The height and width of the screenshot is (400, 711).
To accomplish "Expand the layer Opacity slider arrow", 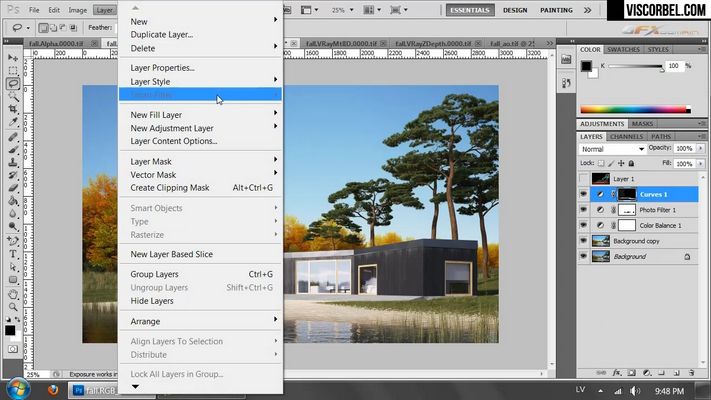I will tap(701, 148).
